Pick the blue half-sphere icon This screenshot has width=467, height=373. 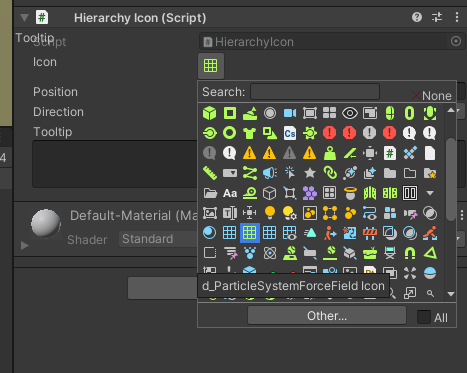tap(430, 273)
